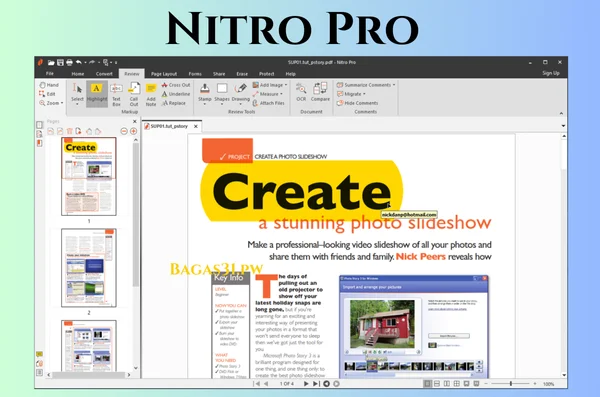The image size is (600, 397).
Task: Shrink thumbnails with the minus icon
Action: 124,131
